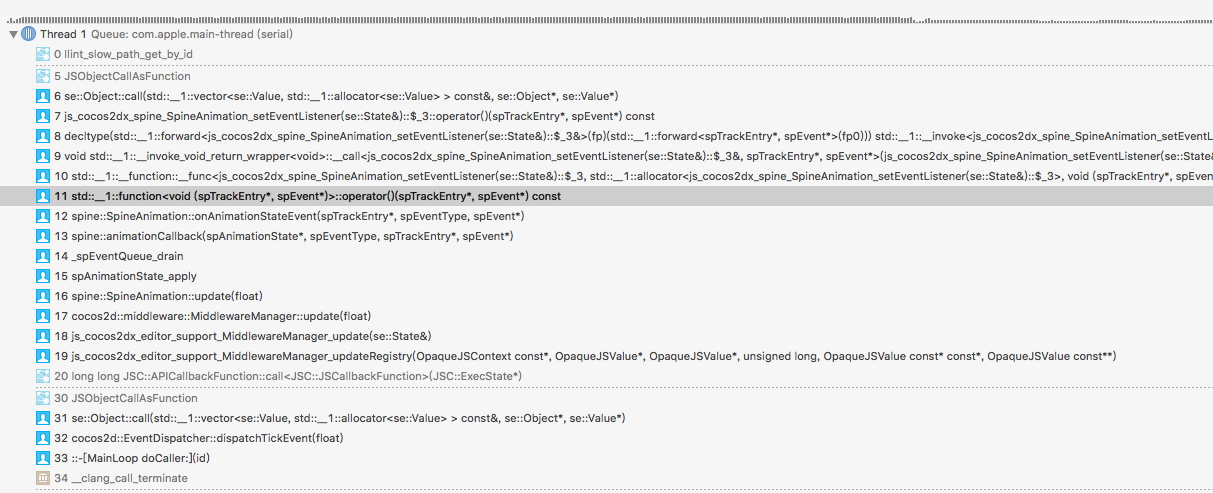Click user icon of frame 6 se::Object::call
This screenshot has height=493, width=1213.
click(x=43, y=96)
